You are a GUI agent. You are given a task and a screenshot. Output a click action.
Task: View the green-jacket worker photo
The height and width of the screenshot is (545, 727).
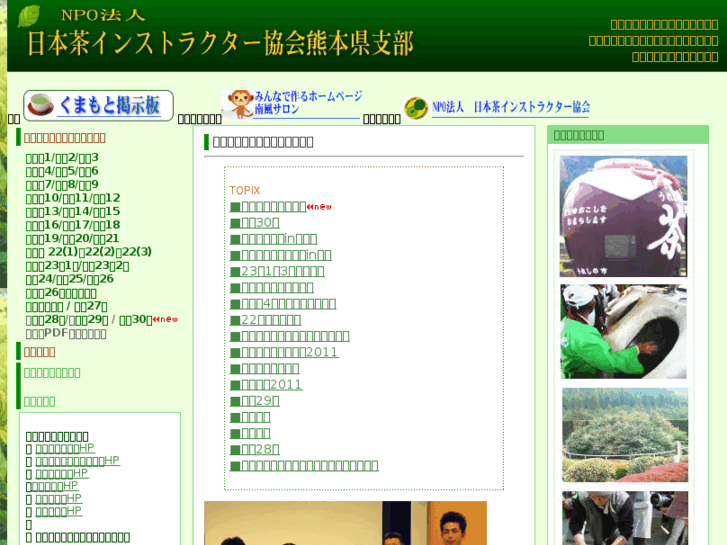(624, 332)
